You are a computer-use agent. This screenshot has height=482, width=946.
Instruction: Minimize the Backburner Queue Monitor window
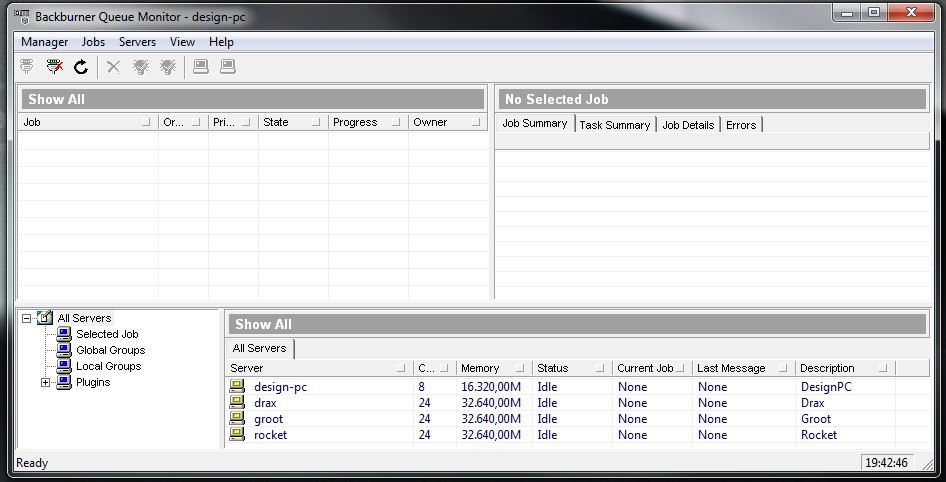(x=848, y=12)
